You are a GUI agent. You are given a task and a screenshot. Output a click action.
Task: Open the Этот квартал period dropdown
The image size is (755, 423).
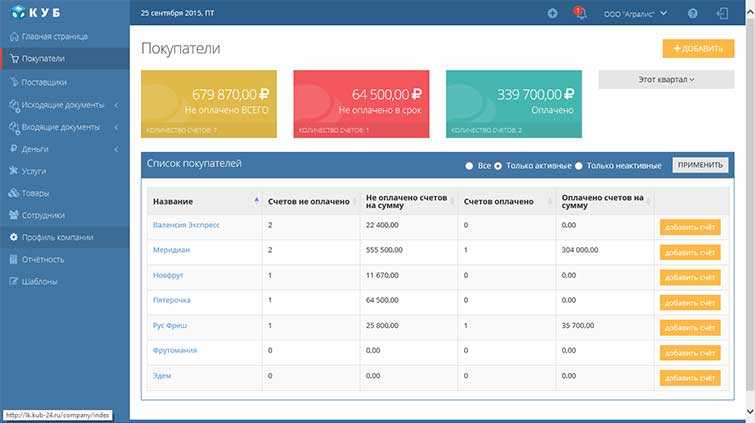666,79
